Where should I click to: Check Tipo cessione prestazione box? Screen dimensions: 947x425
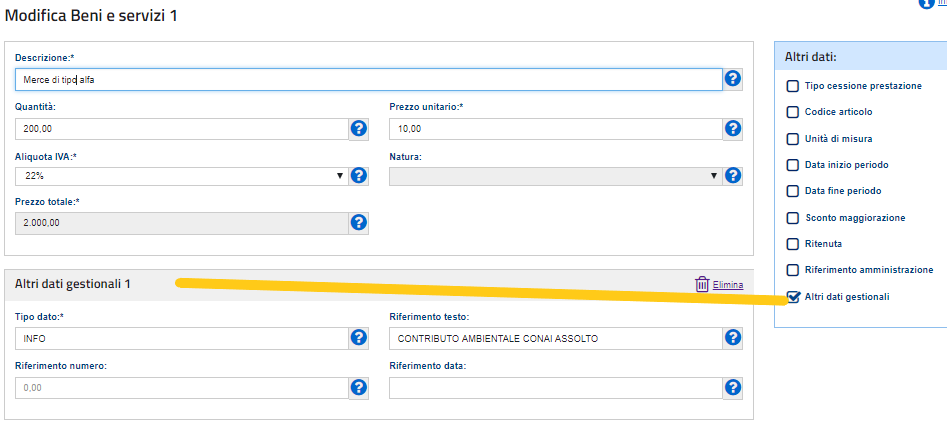(792, 86)
